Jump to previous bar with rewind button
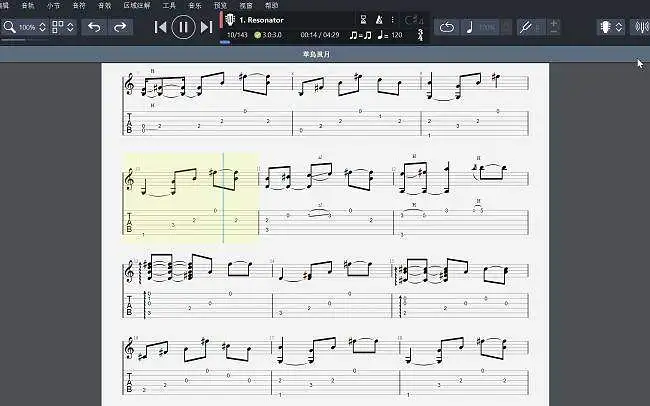The width and height of the screenshot is (650, 406). [160, 27]
